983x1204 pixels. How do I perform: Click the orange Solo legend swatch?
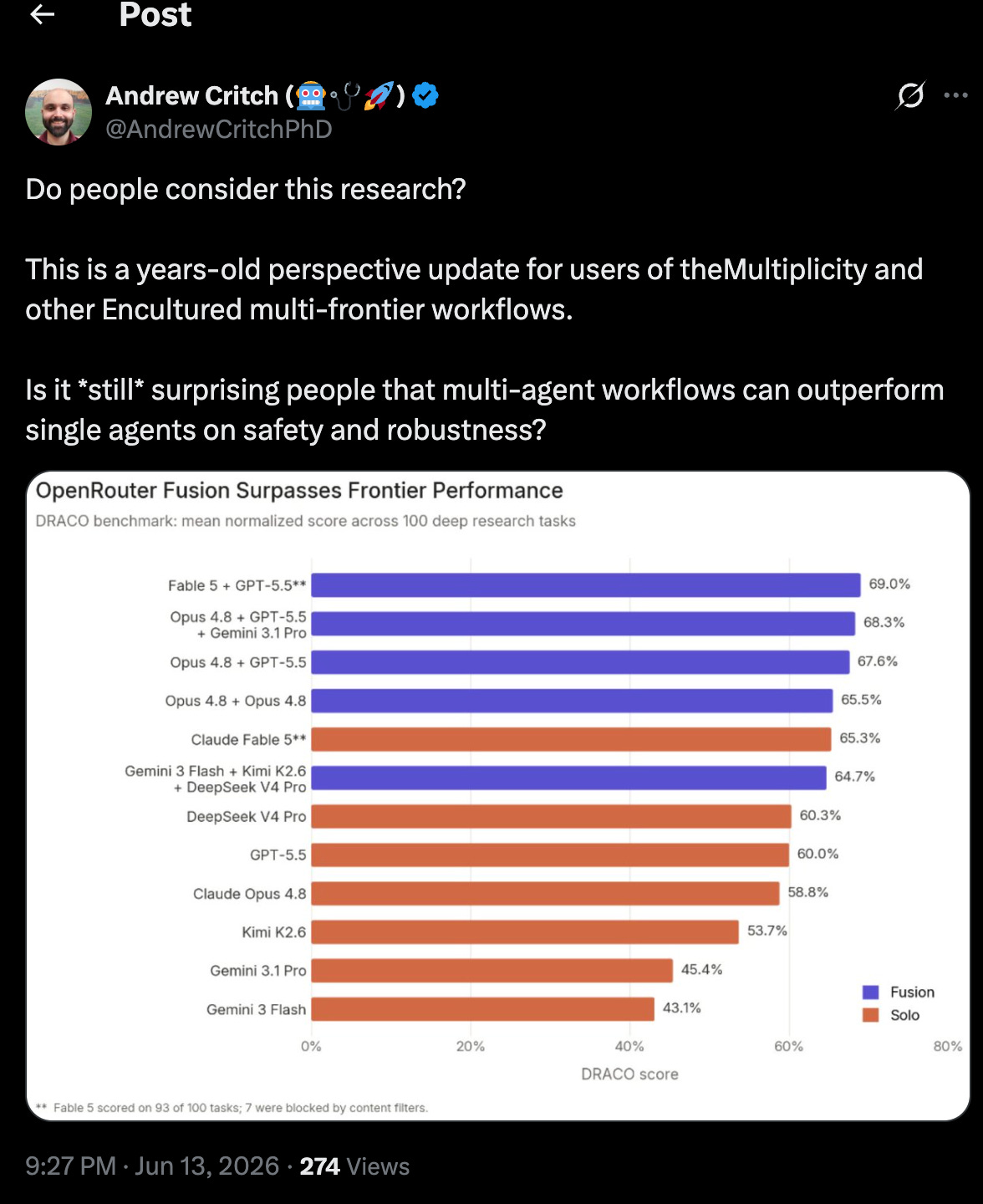point(870,1015)
